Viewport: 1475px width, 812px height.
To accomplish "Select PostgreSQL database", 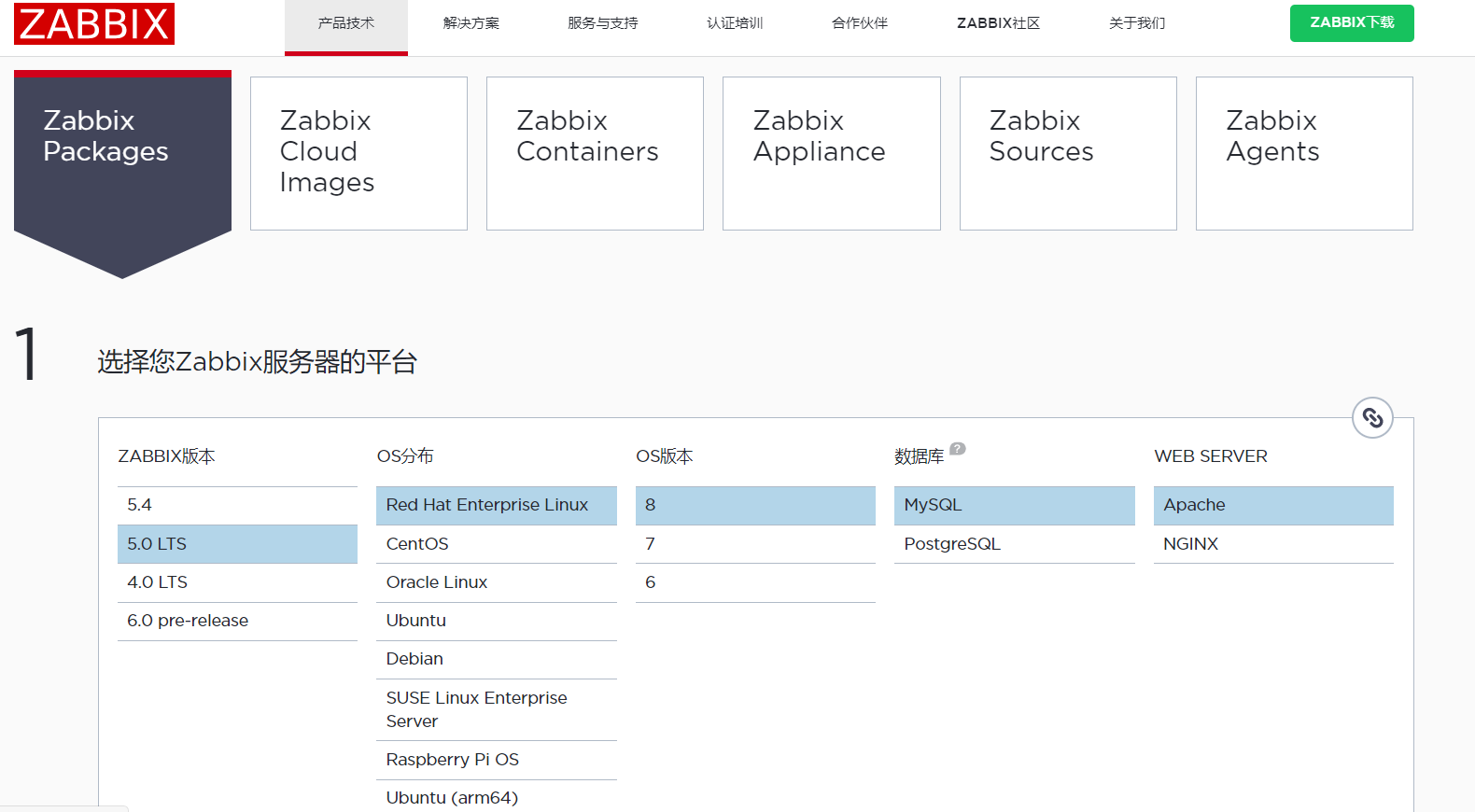I will (x=1015, y=544).
